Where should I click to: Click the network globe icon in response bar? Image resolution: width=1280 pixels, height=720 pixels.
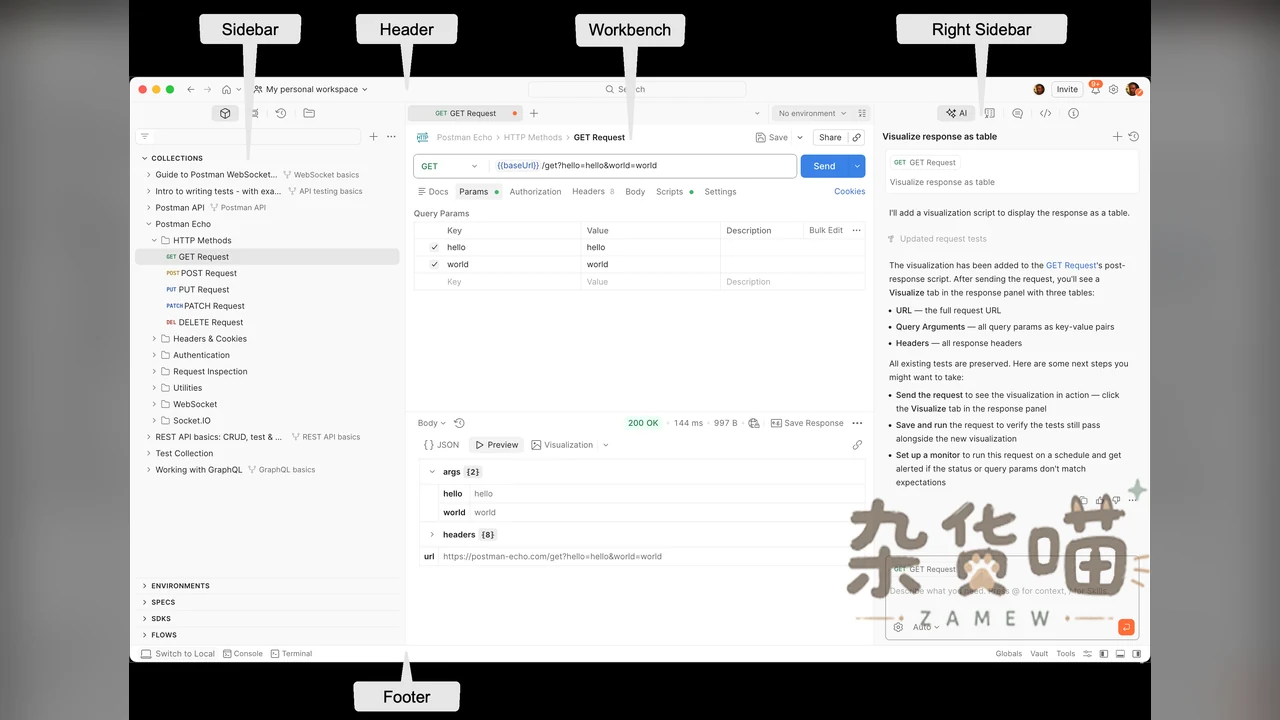pyautogui.click(x=754, y=423)
